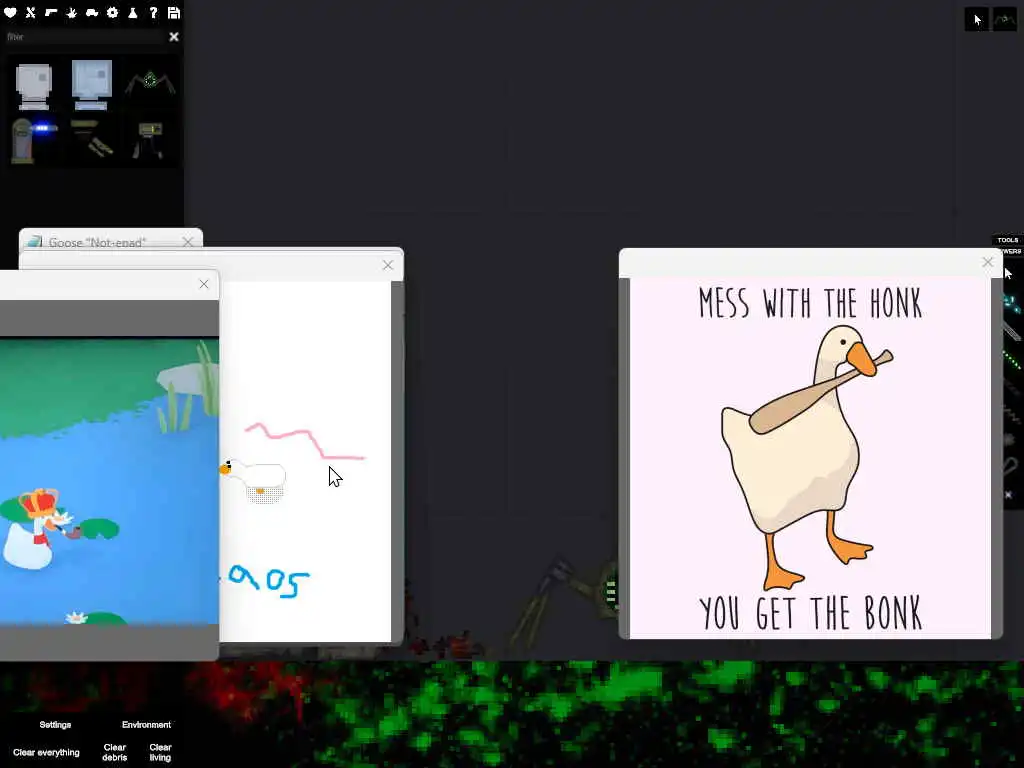Image resolution: width=1024 pixels, height=768 pixels.
Task: Clear the filter with the X icon
Action: 174,37
